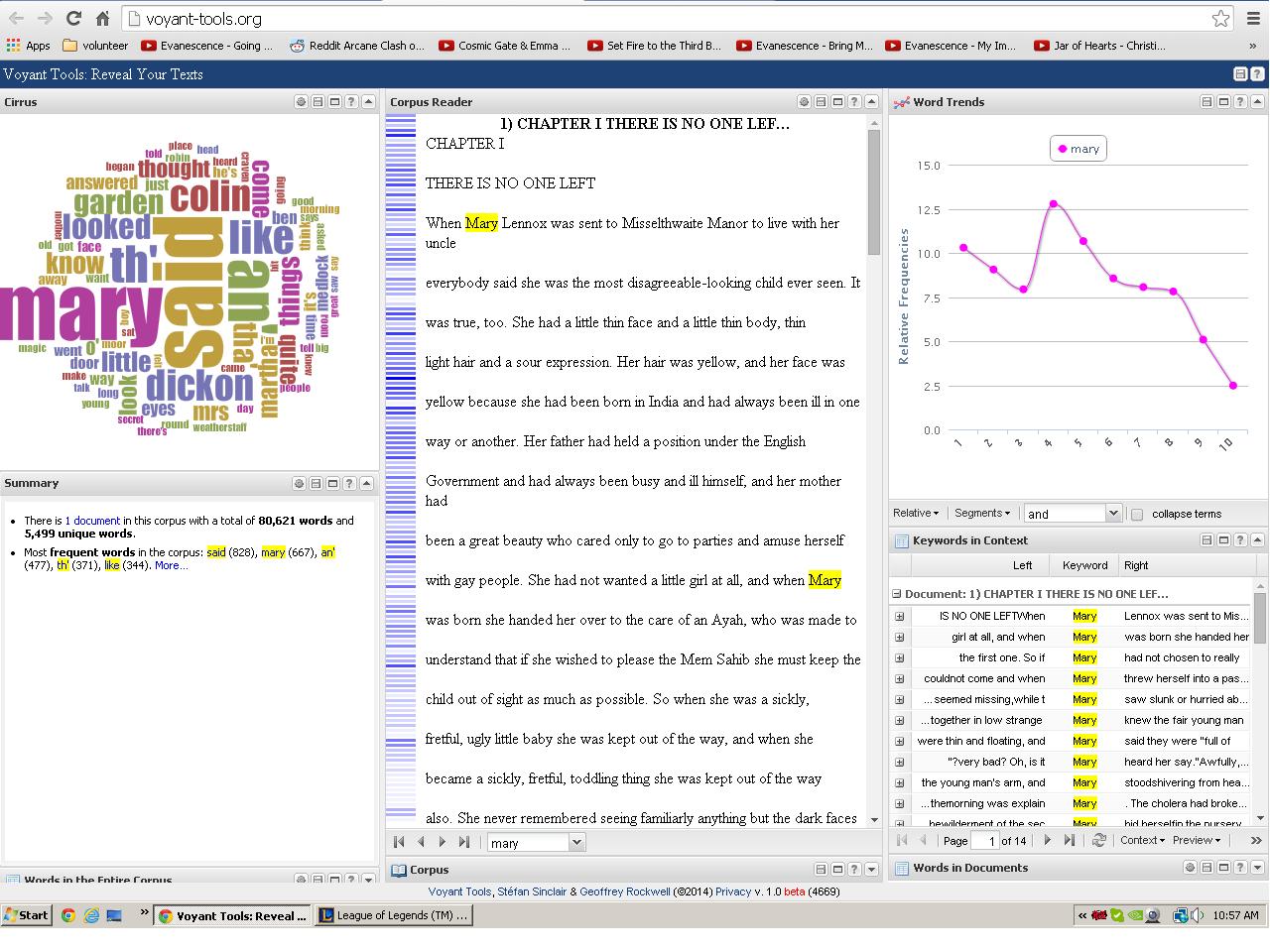Screen dimensions: 1270x952
Task: Go to first page in Corpus Reader
Action: point(399,842)
